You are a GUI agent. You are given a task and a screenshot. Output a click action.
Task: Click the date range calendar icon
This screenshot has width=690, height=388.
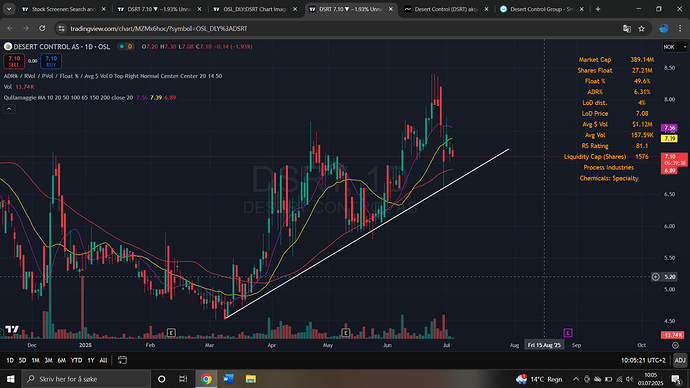tap(122, 360)
